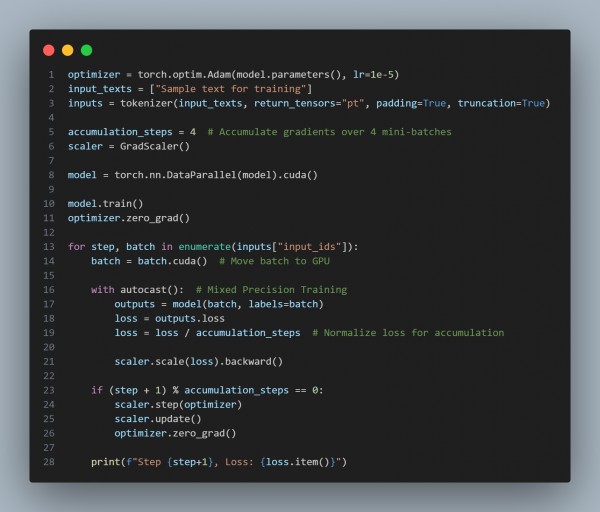Viewport: 600px width, 512px height.
Task: Click the 'tokenizer' function name on line 3
Action: pyautogui.click(x=146, y=103)
